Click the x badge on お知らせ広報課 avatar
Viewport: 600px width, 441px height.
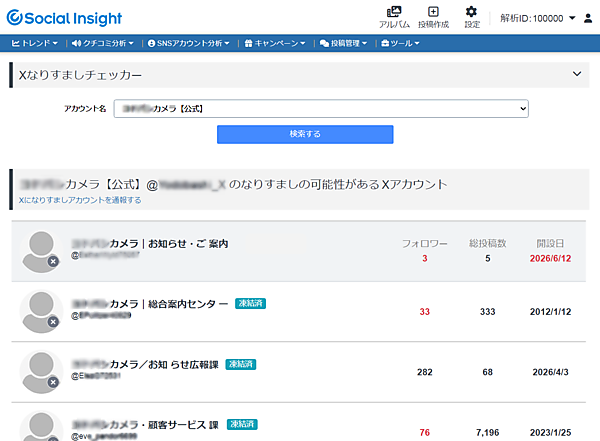pyautogui.click(x=53, y=382)
